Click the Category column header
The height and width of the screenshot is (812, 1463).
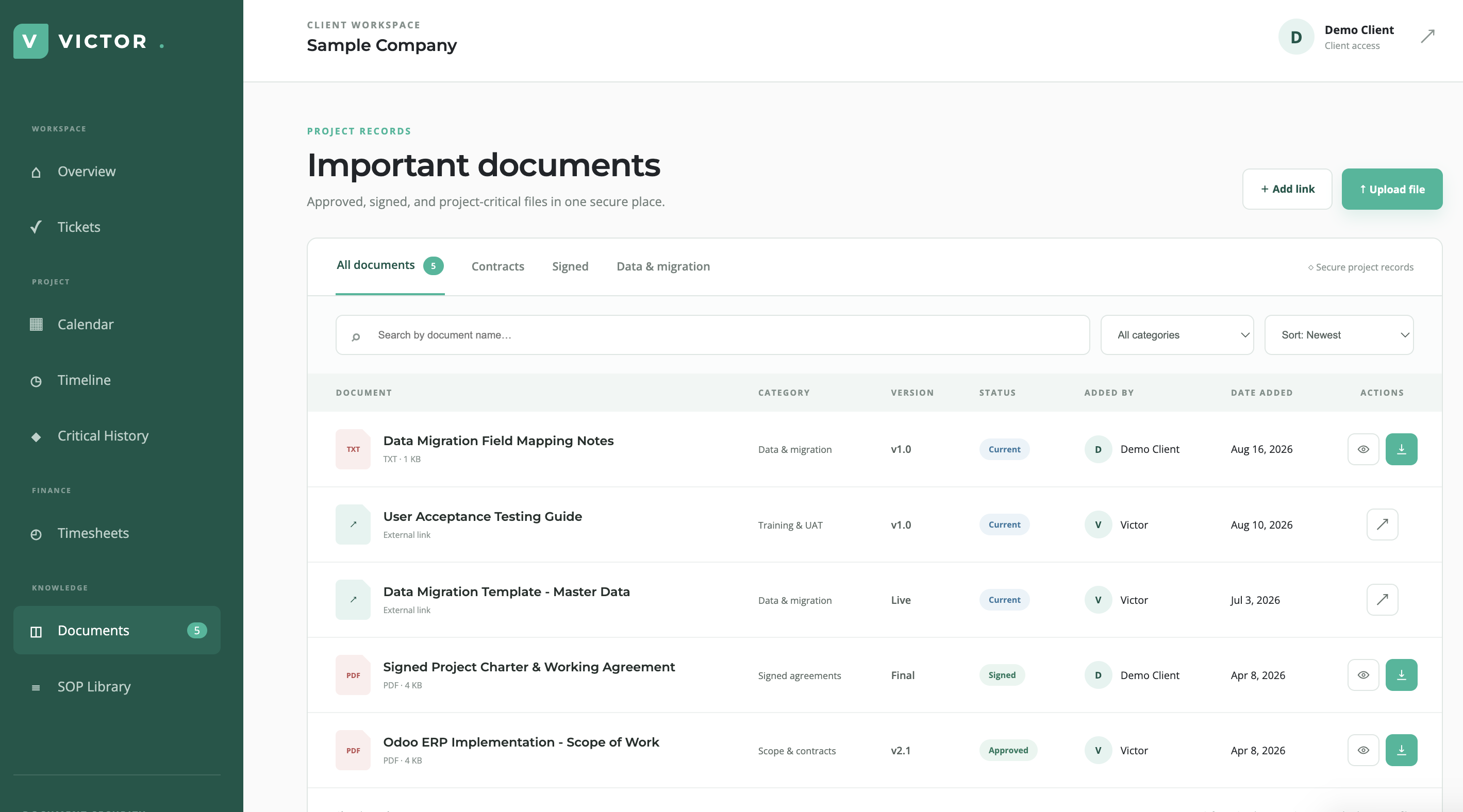(784, 393)
